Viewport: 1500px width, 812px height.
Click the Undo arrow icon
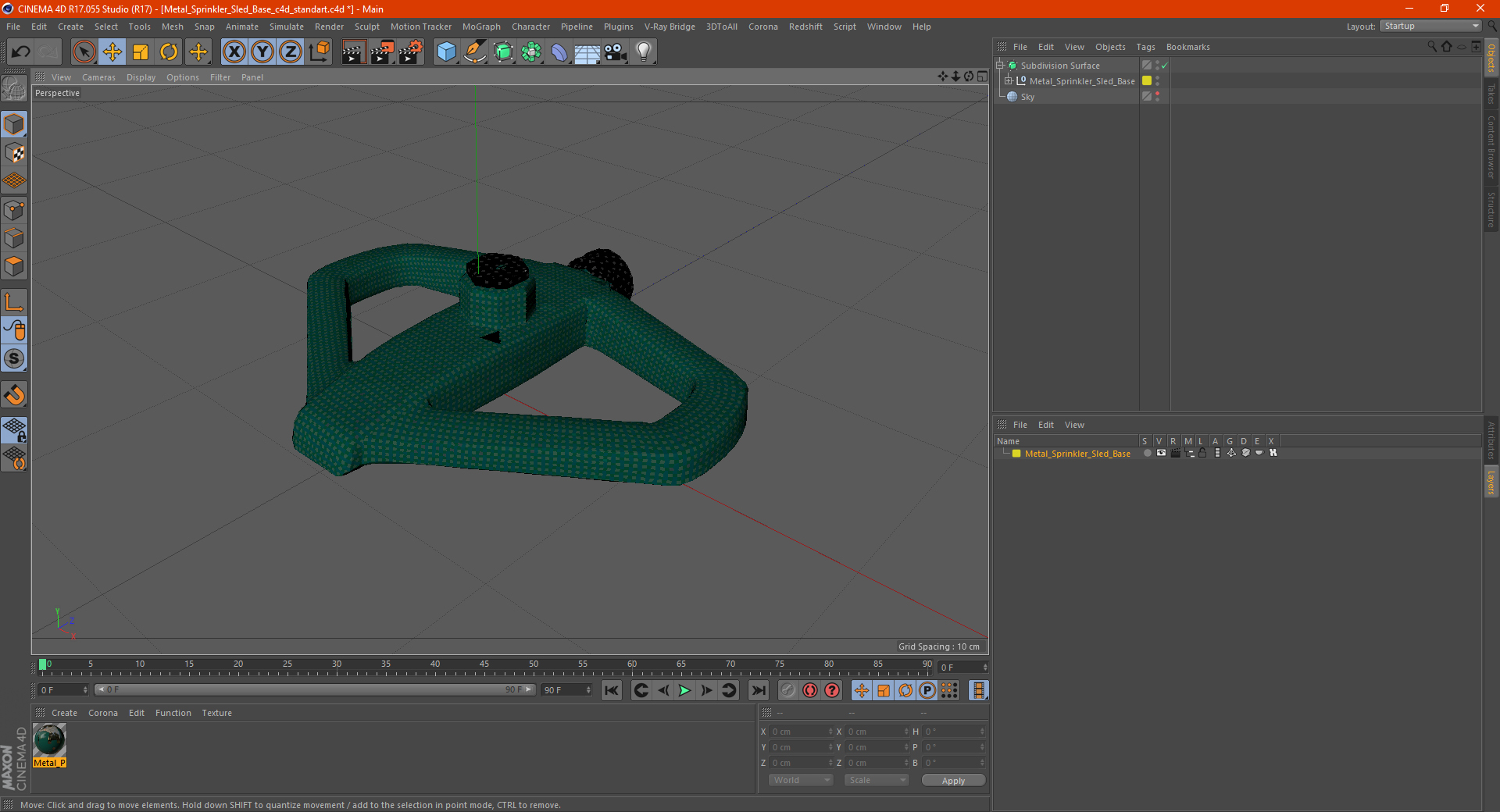(x=21, y=52)
